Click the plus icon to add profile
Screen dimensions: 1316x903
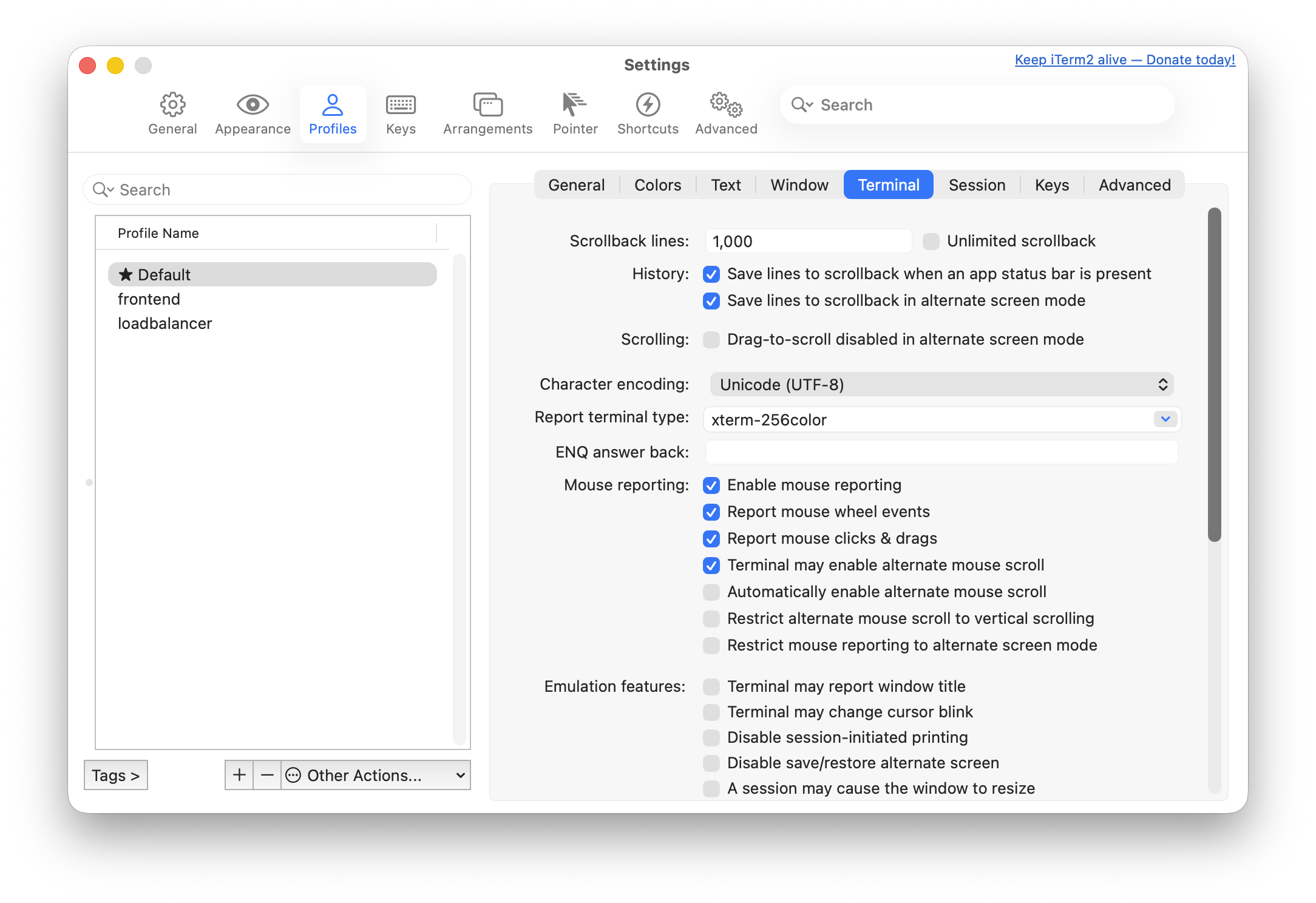[x=239, y=775]
